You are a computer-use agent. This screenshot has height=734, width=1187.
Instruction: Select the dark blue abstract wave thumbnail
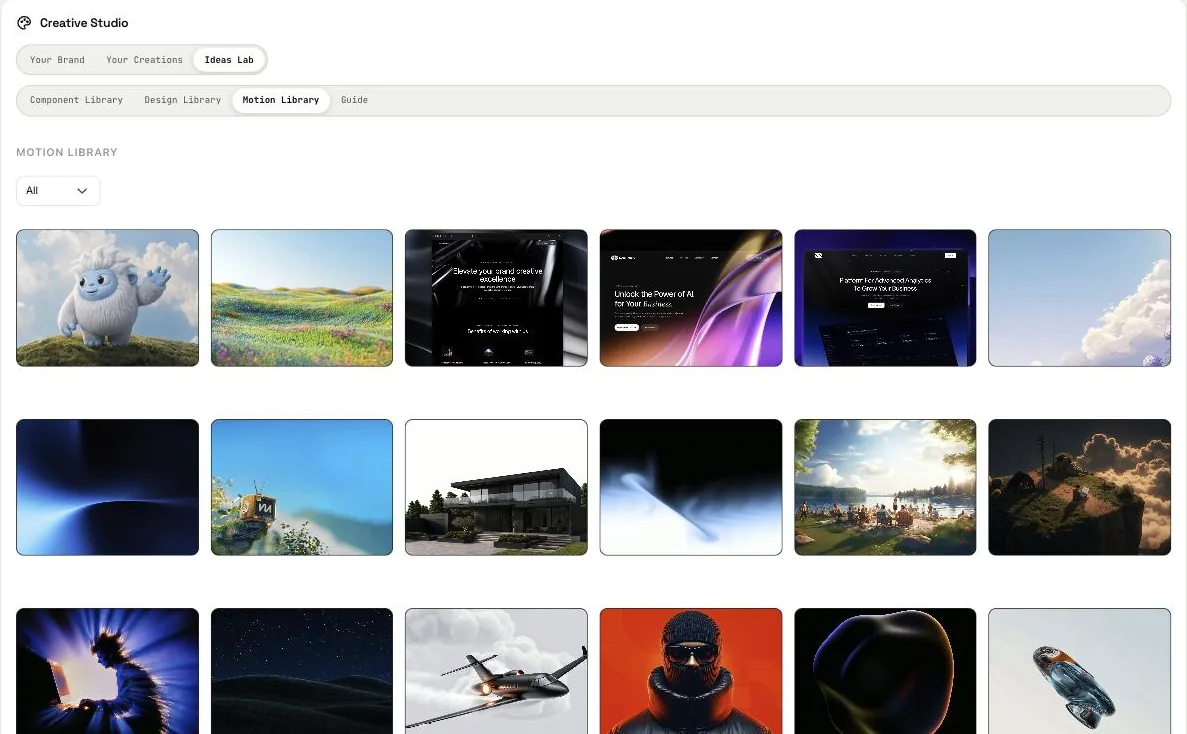point(107,487)
